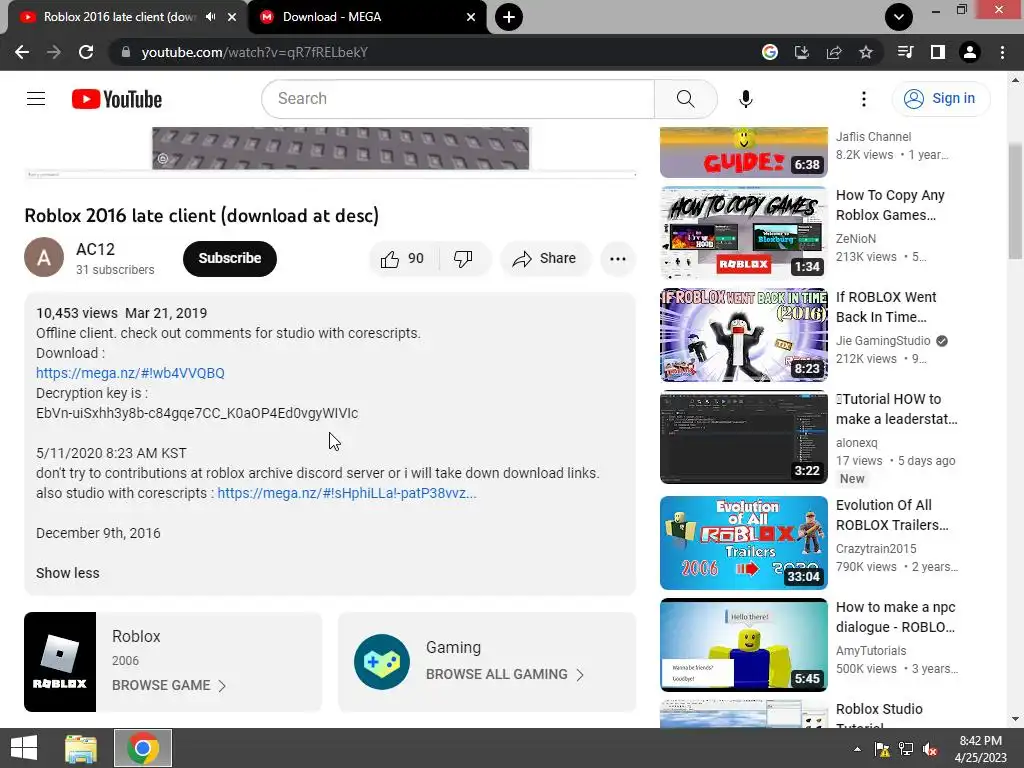Viewport: 1024px width, 768px height.
Task: Open the Windows Start menu
Action: [24, 748]
